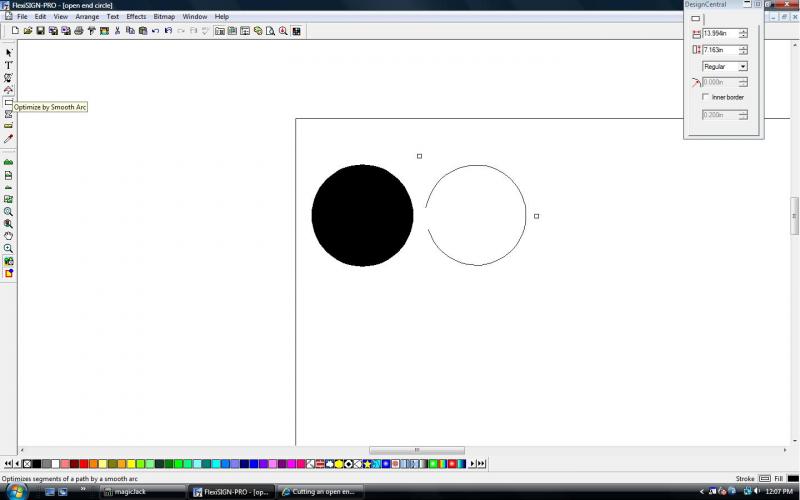Viewport: 800px width, 500px height.
Task: Print the document
Action: [79, 31]
